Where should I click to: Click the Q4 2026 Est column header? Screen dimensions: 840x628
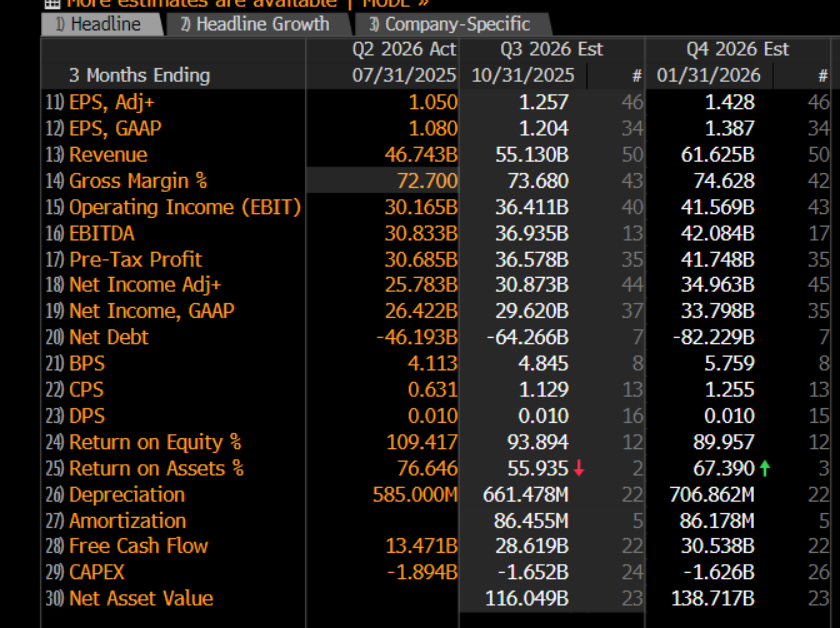tap(737, 49)
